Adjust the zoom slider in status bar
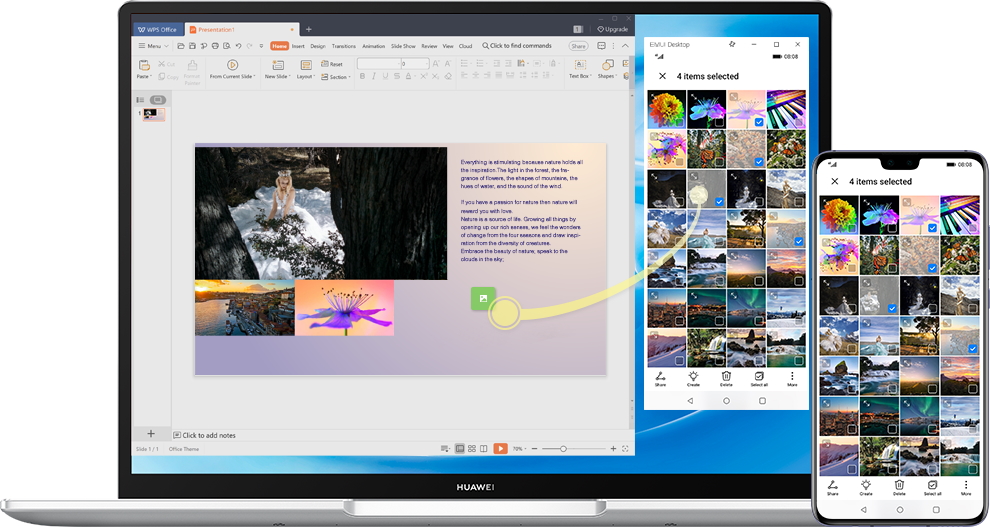990x527 pixels. [x=563, y=449]
